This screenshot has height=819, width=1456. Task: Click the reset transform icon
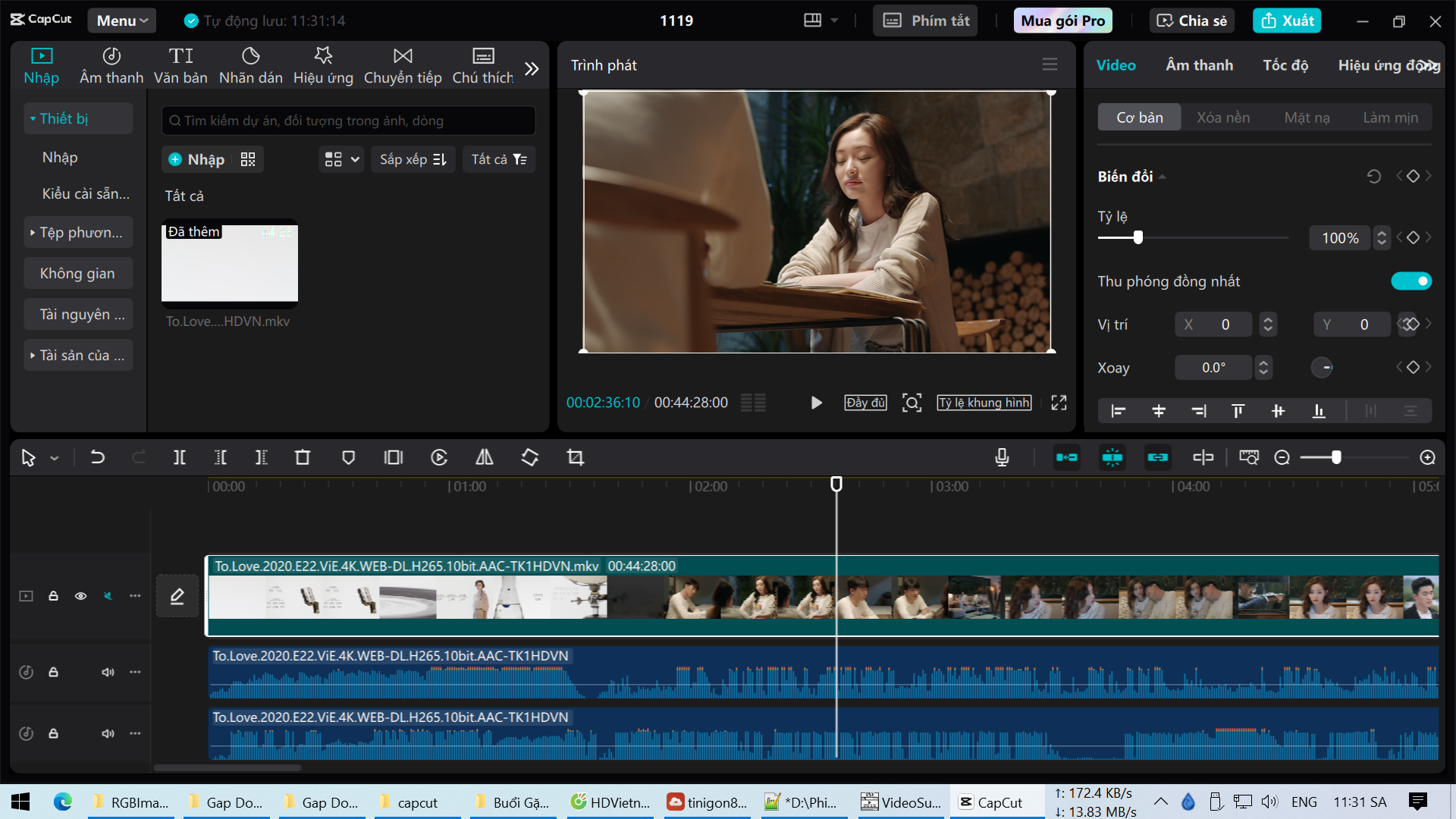pos(1373,177)
